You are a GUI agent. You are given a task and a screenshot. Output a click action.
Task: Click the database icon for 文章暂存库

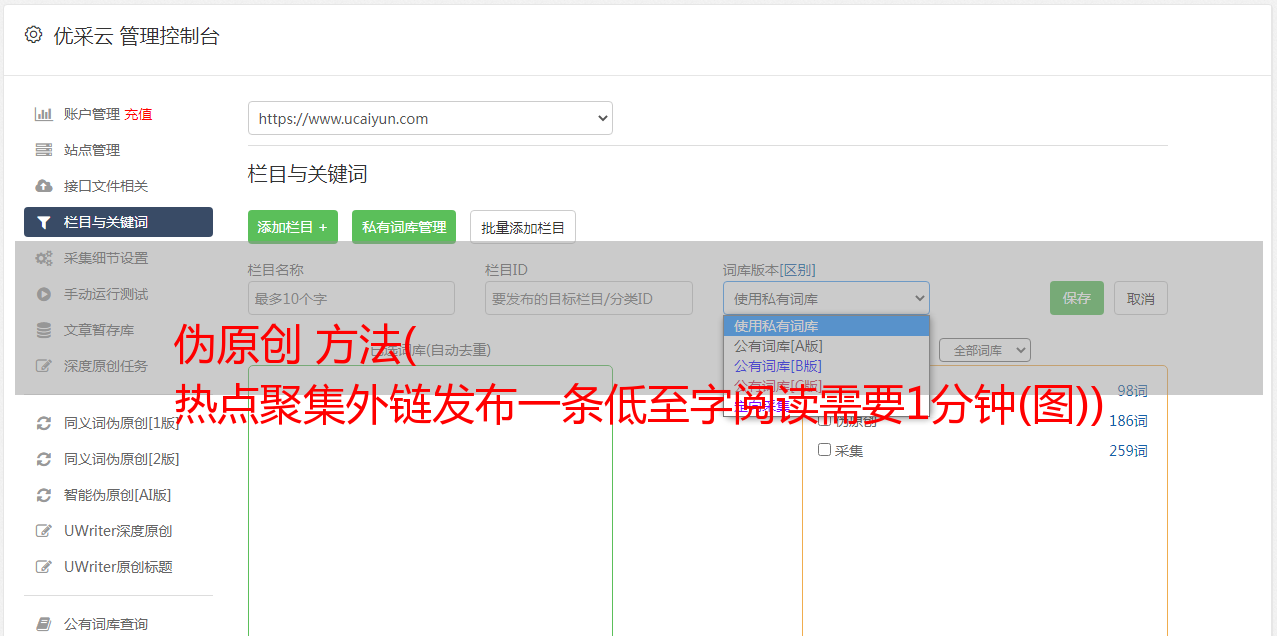[43, 330]
